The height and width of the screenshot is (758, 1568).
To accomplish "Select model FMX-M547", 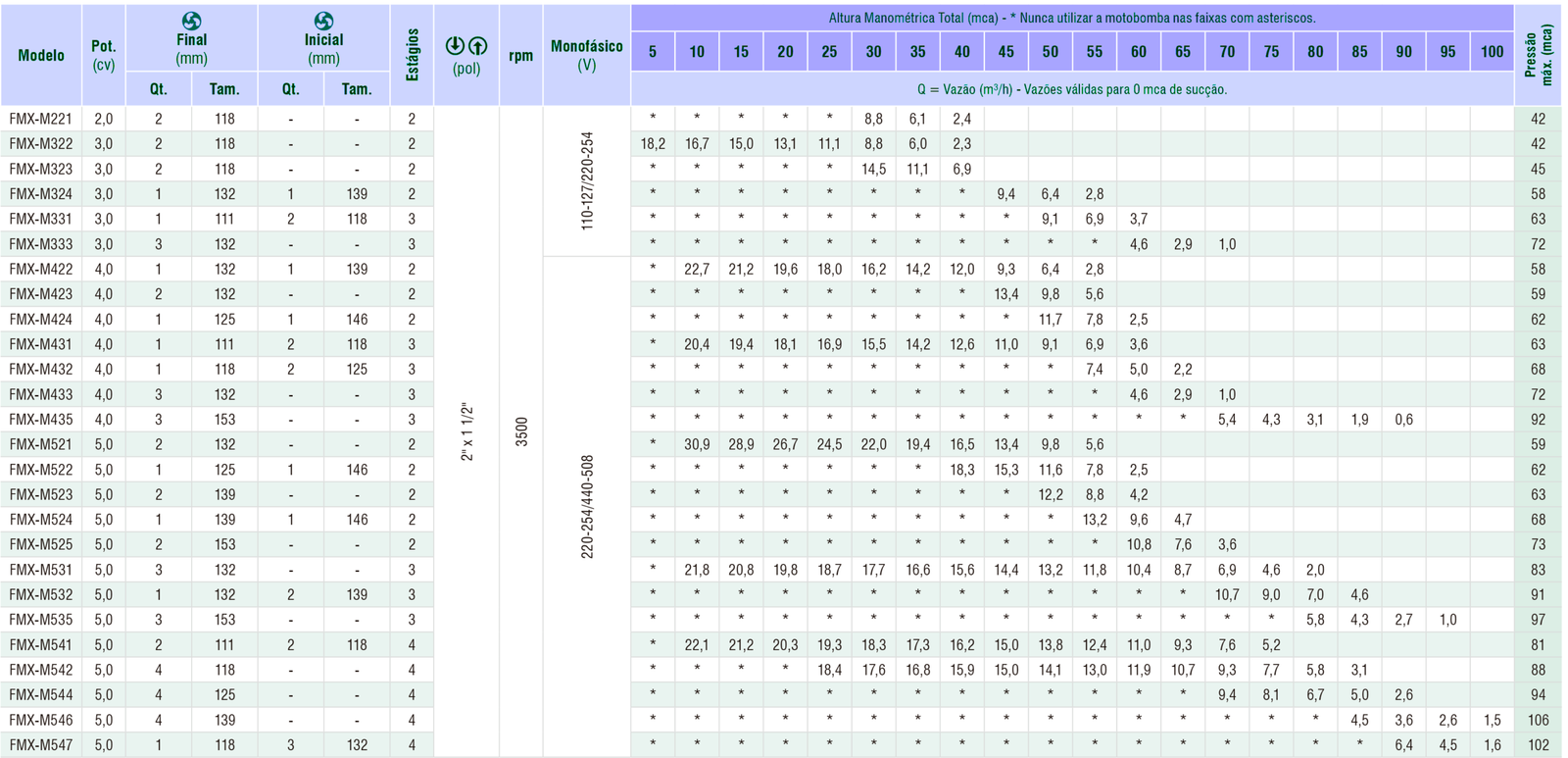I will pyautogui.click(x=41, y=745).
